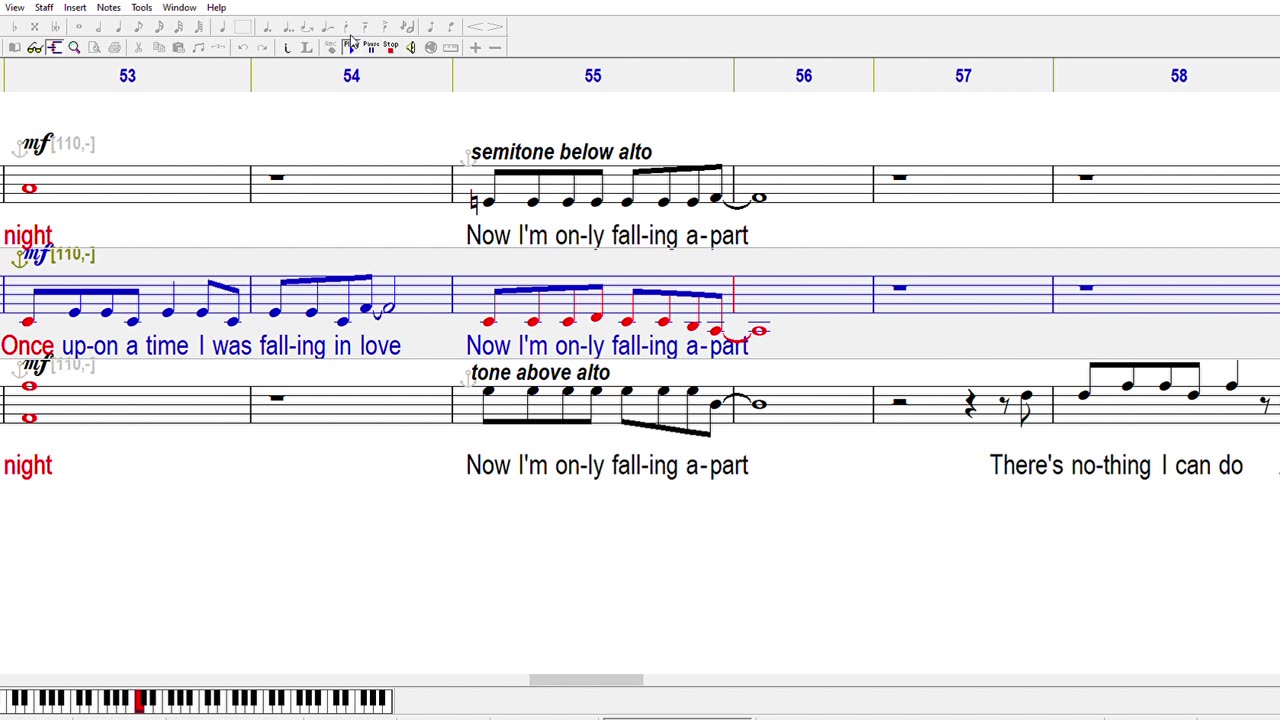Screen dimensions: 1280x720
Task: Click the paste clipboard icon
Action: click(x=178, y=47)
